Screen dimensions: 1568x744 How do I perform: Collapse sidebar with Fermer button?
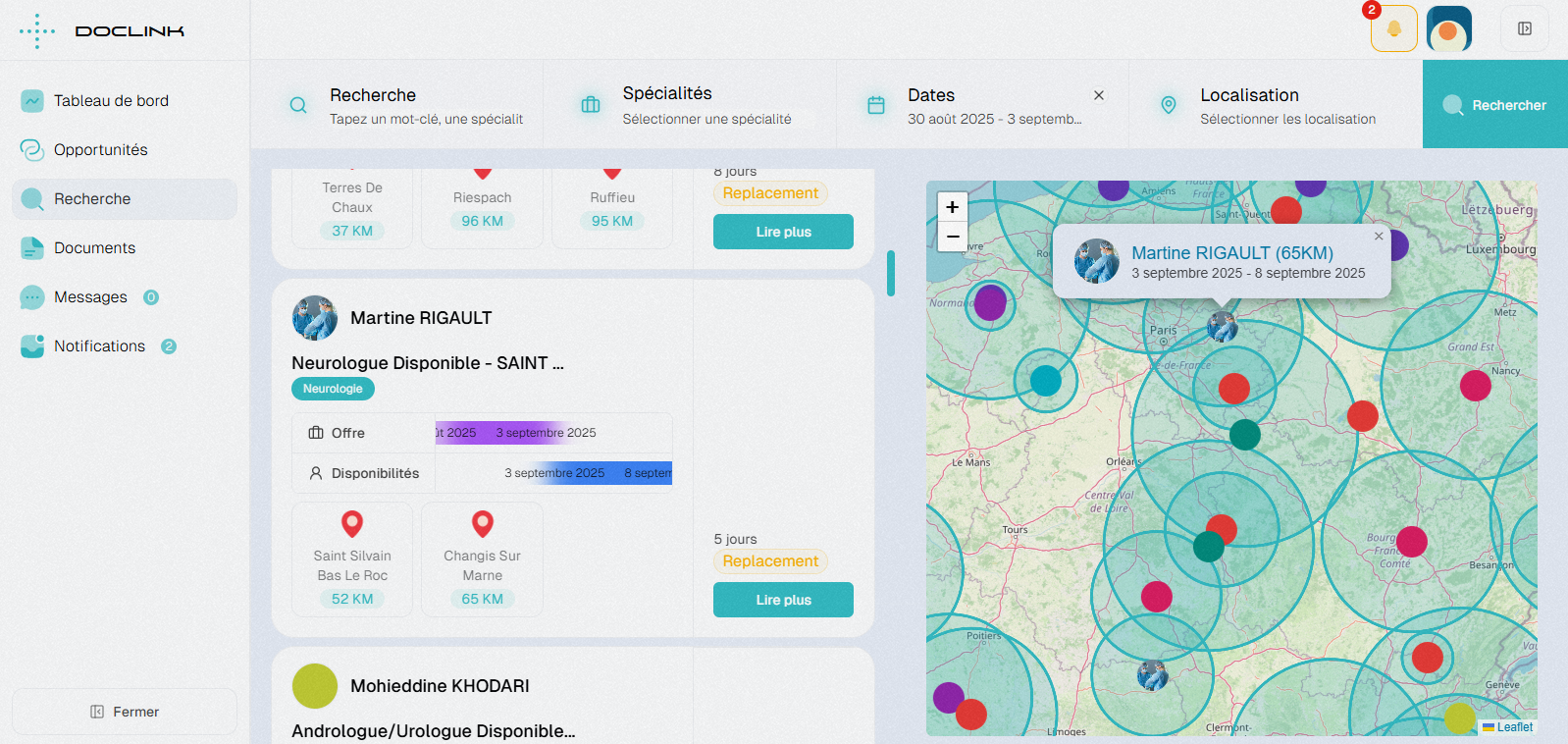pos(125,712)
